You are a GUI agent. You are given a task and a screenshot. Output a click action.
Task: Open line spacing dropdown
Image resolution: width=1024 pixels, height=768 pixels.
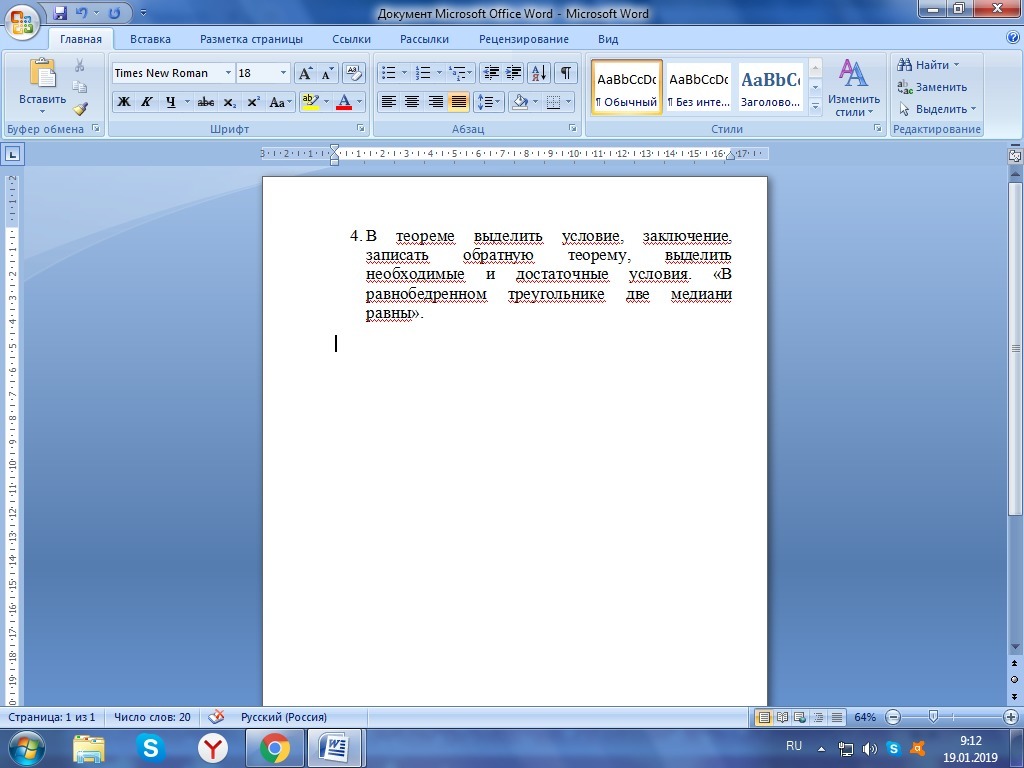(x=488, y=102)
